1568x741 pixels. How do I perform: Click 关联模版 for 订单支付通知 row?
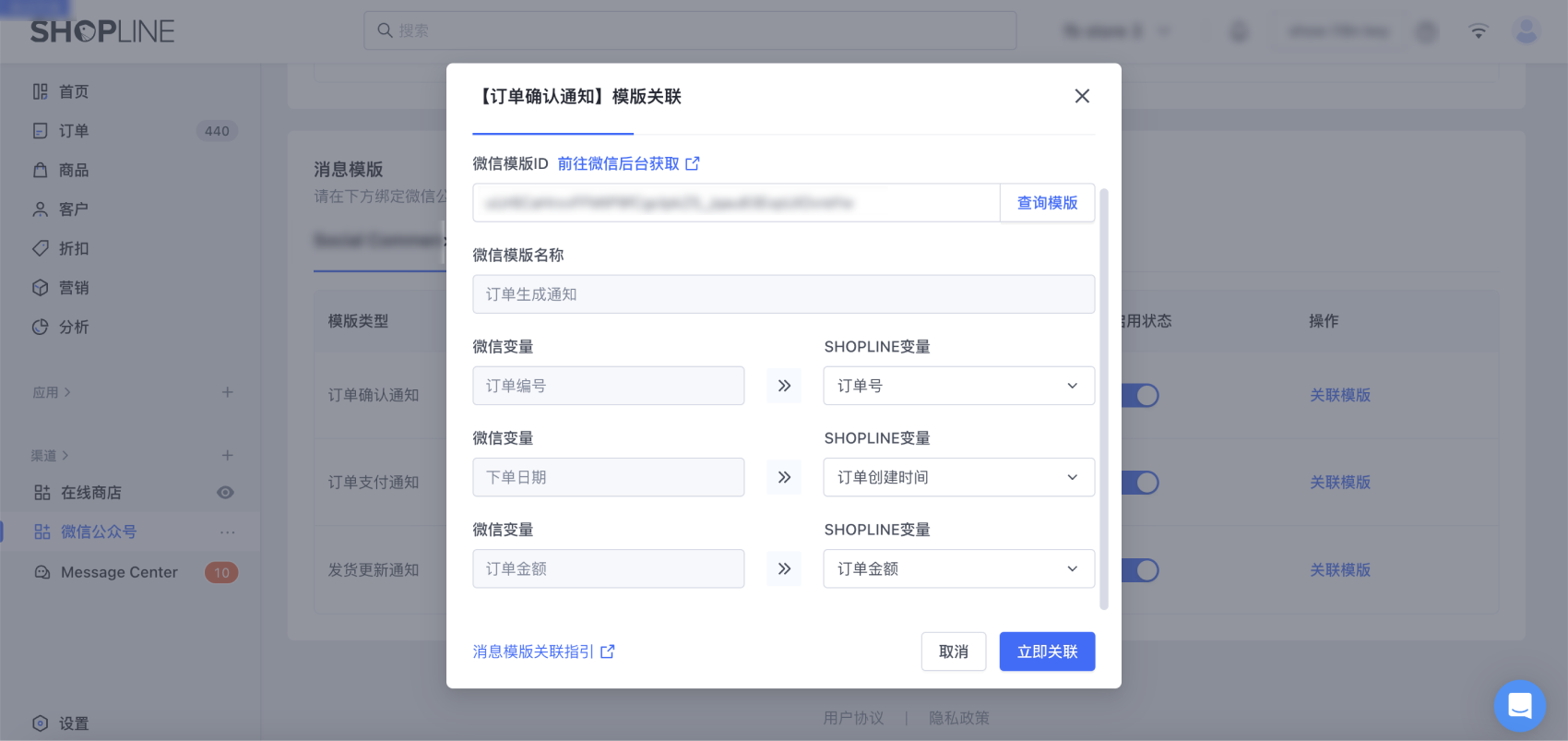tap(1340, 483)
